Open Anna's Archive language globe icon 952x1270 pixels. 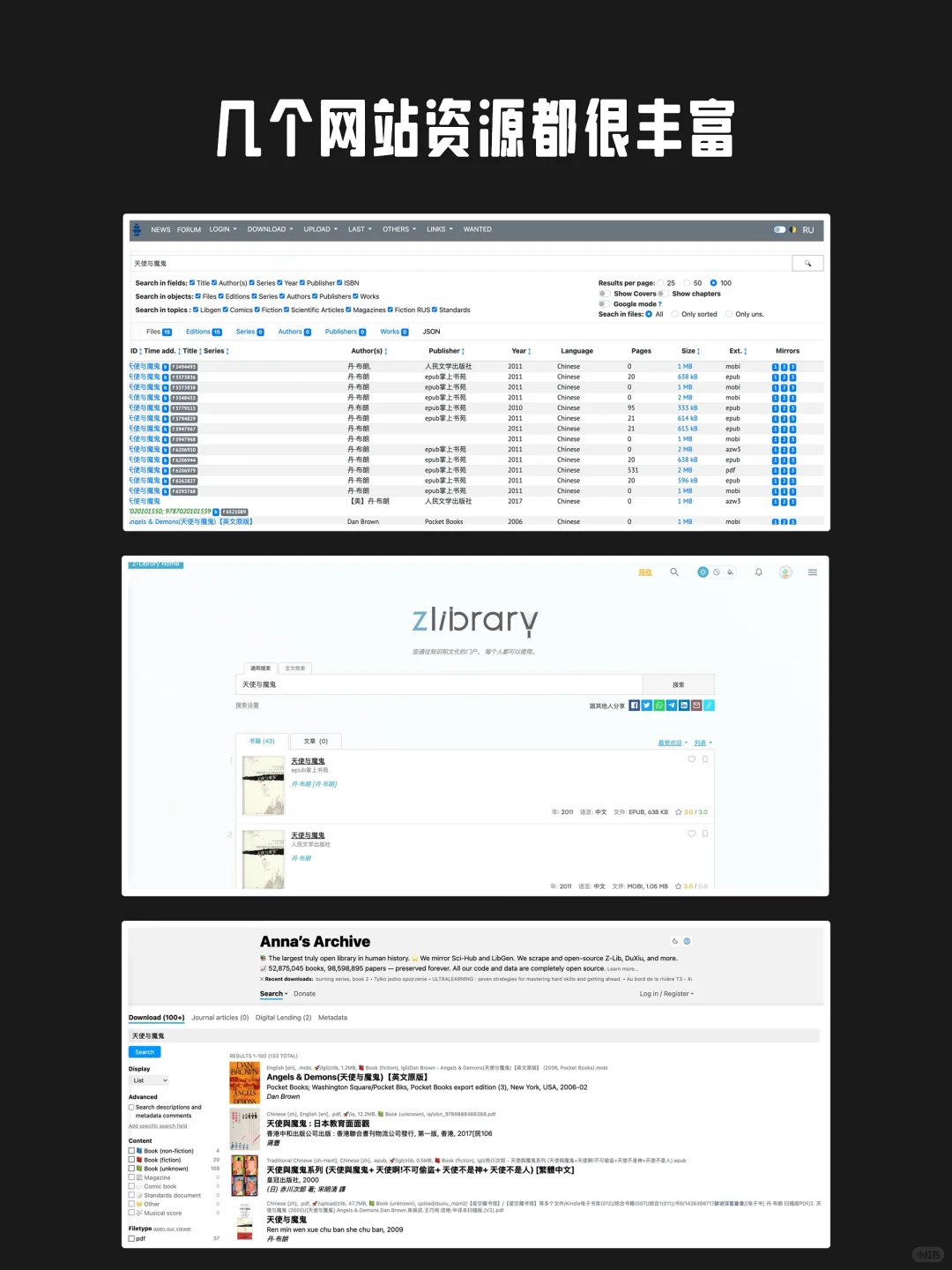[x=688, y=941]
